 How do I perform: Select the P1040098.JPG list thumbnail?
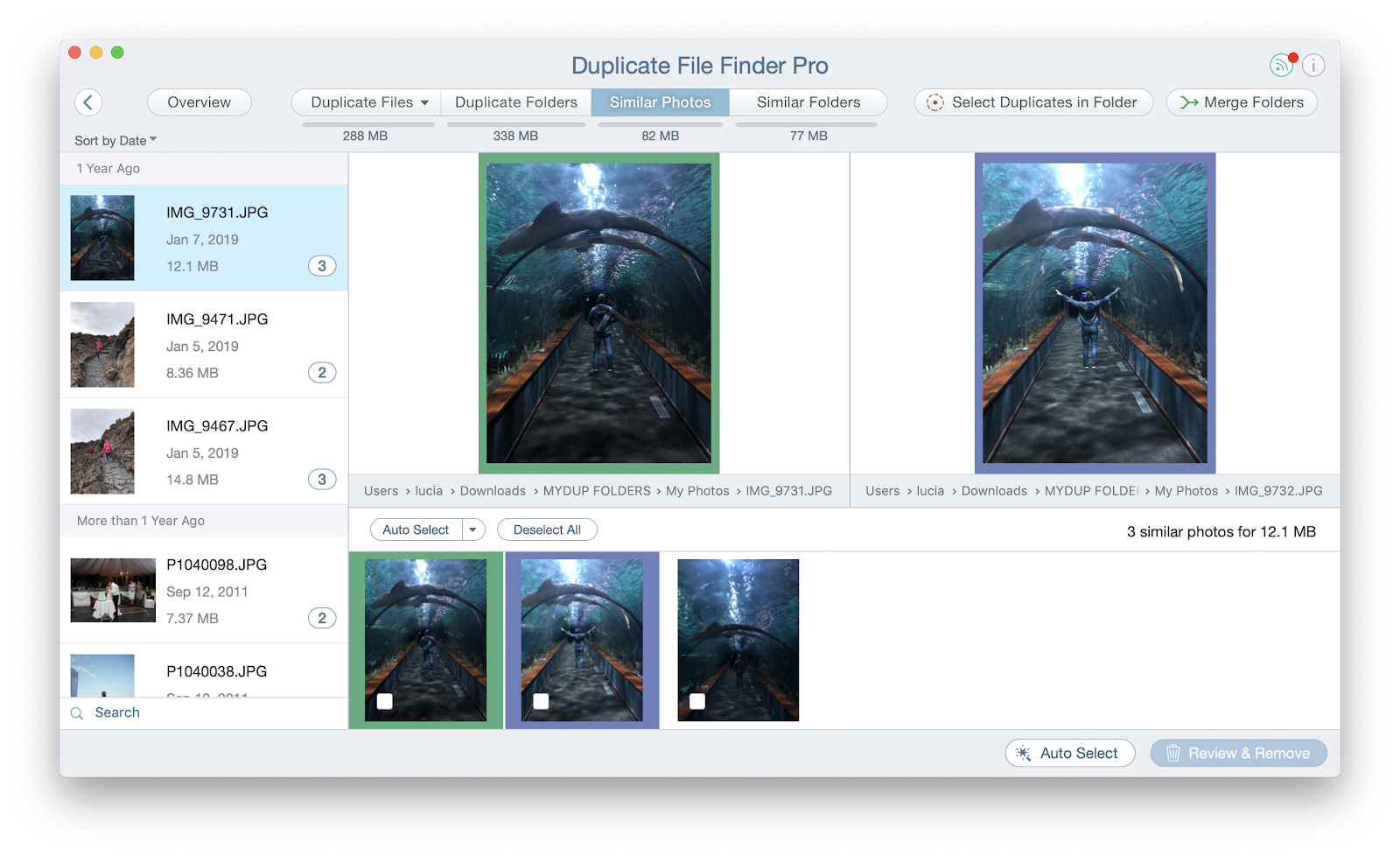113,590
